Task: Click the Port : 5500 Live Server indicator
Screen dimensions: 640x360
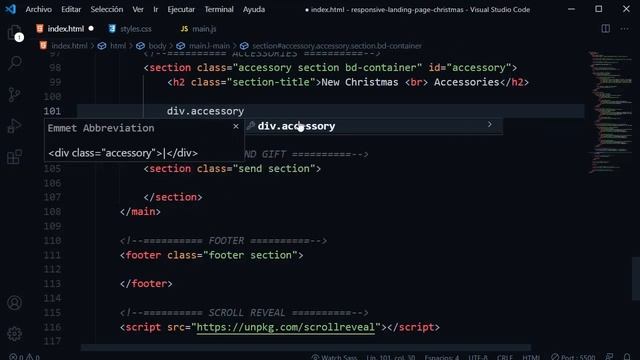Action: 573,357
